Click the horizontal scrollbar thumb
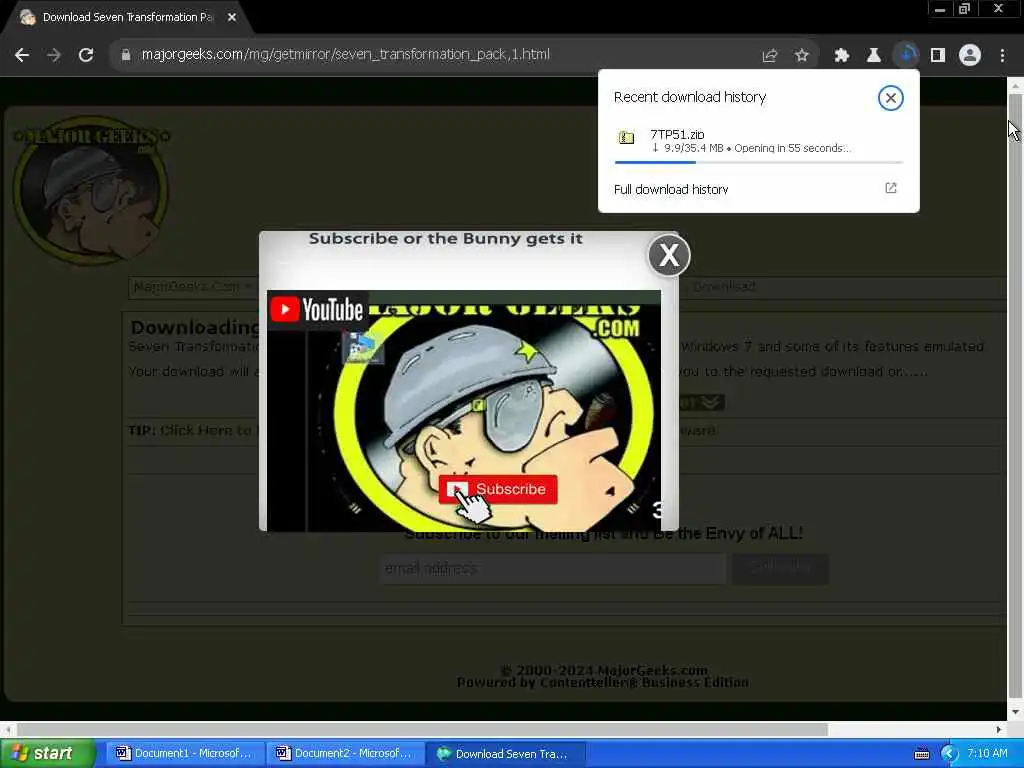 coord(422,729)
